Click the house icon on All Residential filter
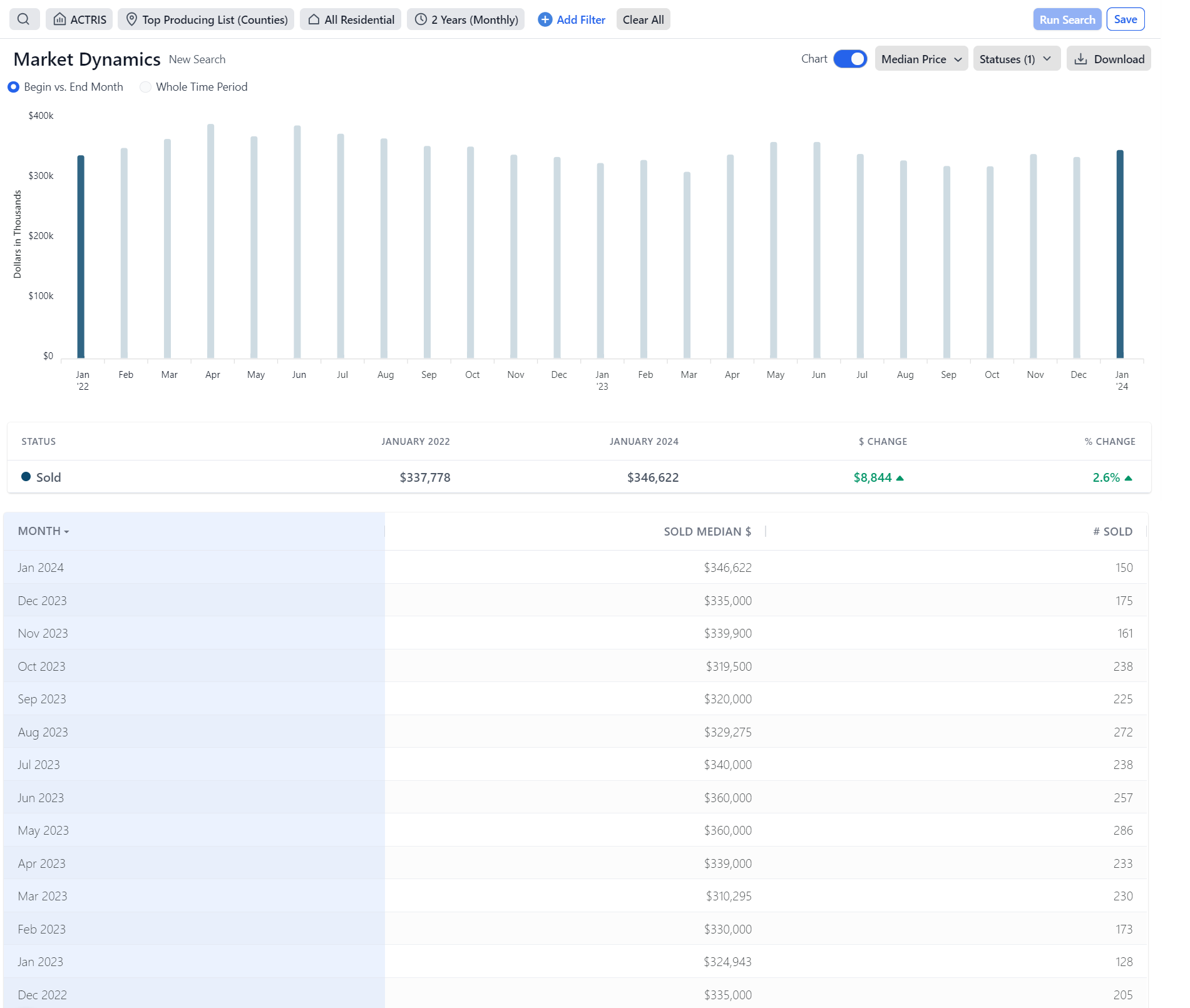The width and height of the screenshot is (1190, 1008). [x=313, y=19]
